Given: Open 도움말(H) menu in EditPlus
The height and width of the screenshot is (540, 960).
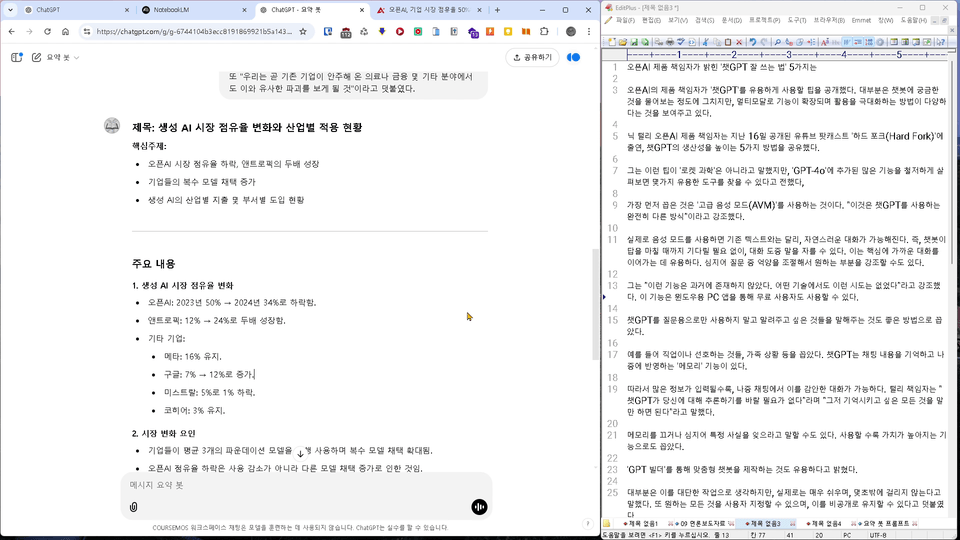Looking at the screenshot, I should click(913, 20).
